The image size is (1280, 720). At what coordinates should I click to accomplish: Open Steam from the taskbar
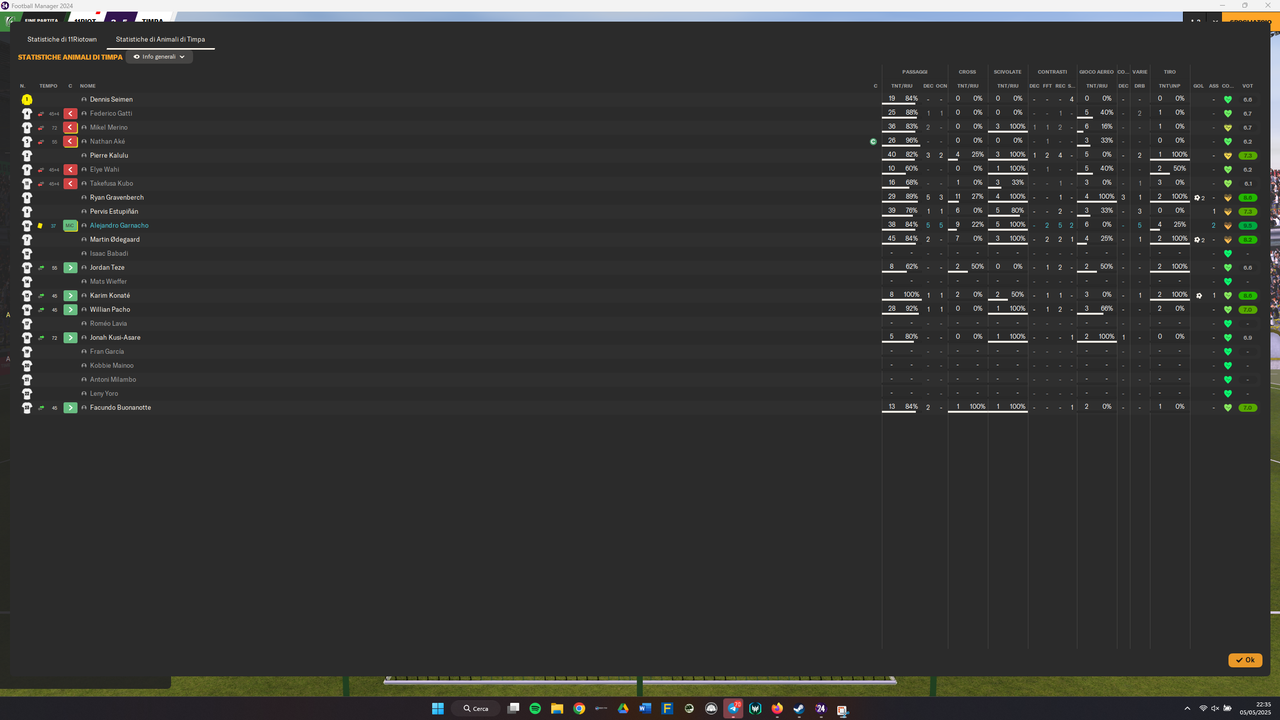(x=799, y=708)
